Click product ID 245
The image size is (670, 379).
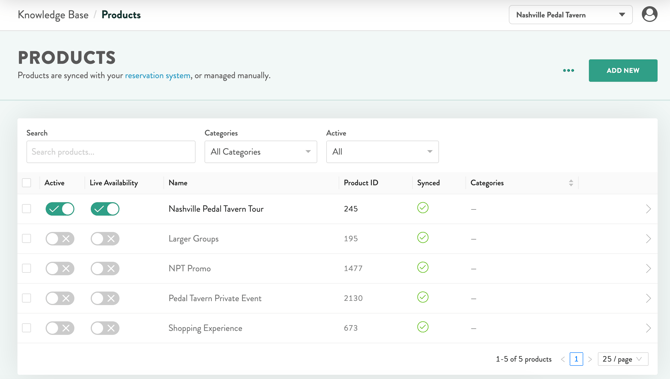[x=351, y=209]
